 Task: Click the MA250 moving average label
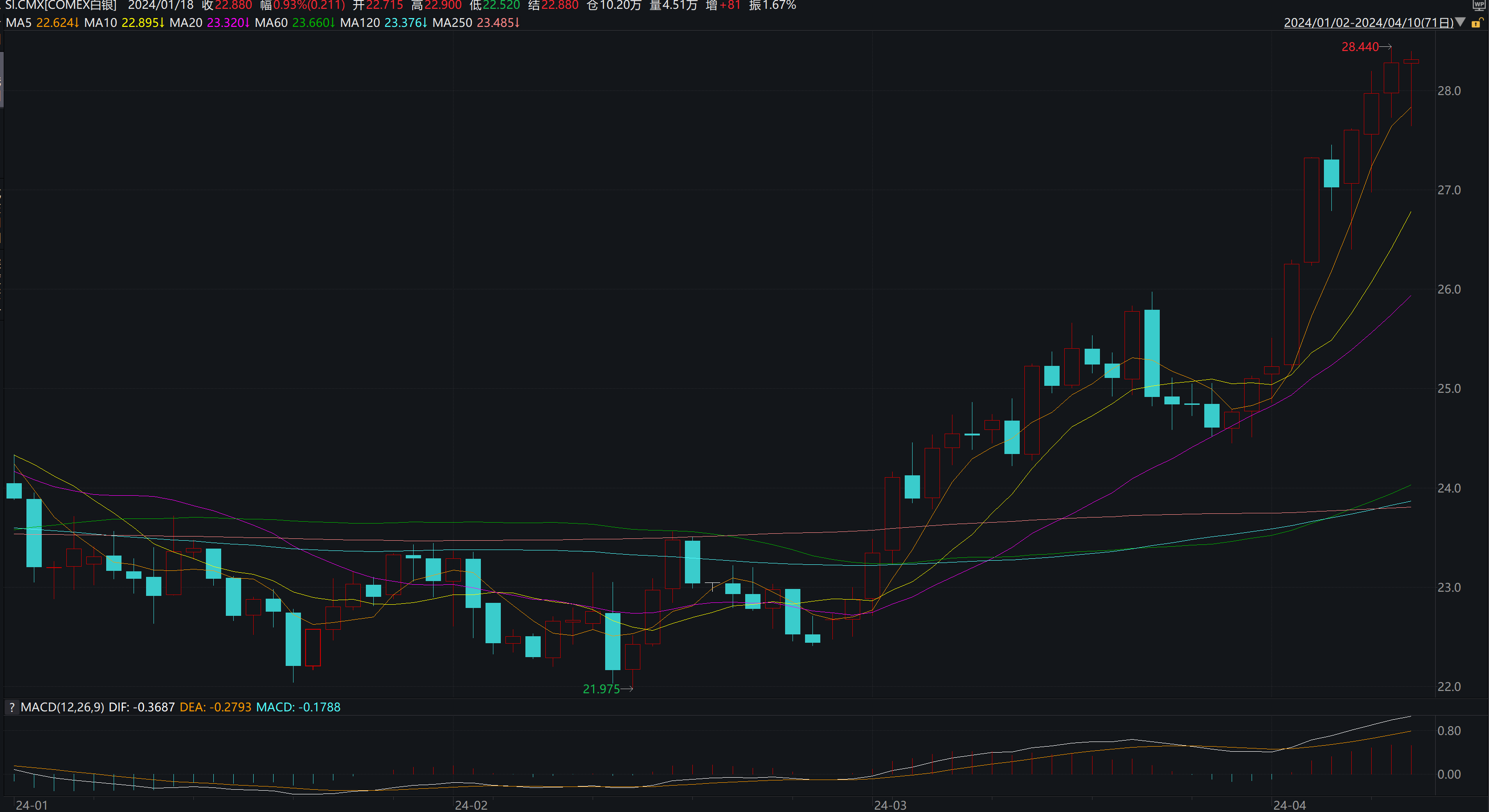coord(452,23)
